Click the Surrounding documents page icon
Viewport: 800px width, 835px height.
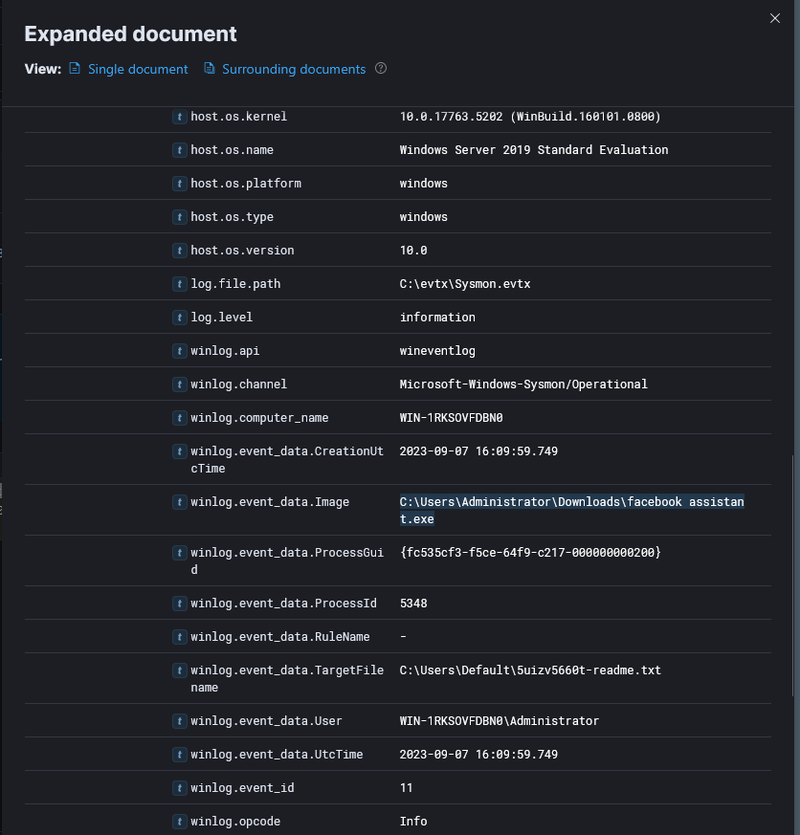pyautogui.click(x=209, y=69)
